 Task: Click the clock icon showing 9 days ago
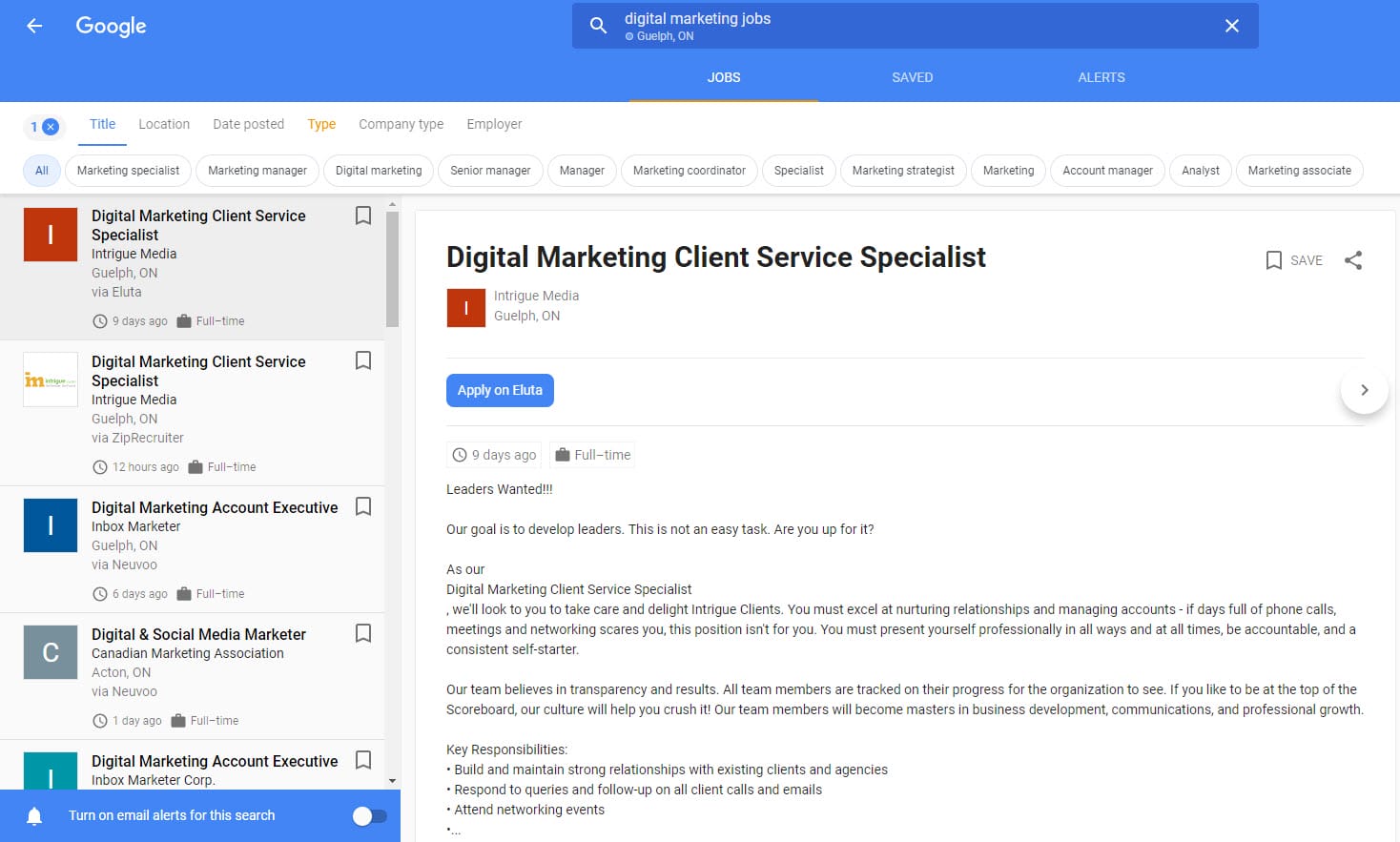click(x=460, y=455)
